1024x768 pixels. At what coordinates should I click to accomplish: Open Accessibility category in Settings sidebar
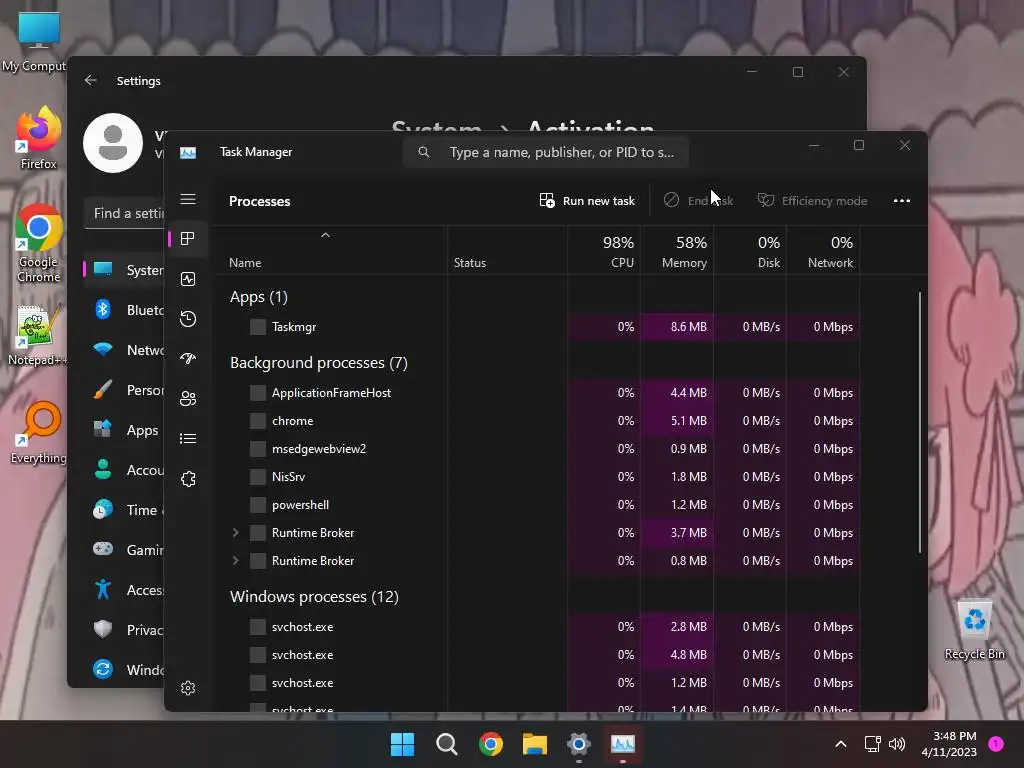[125, 590]
